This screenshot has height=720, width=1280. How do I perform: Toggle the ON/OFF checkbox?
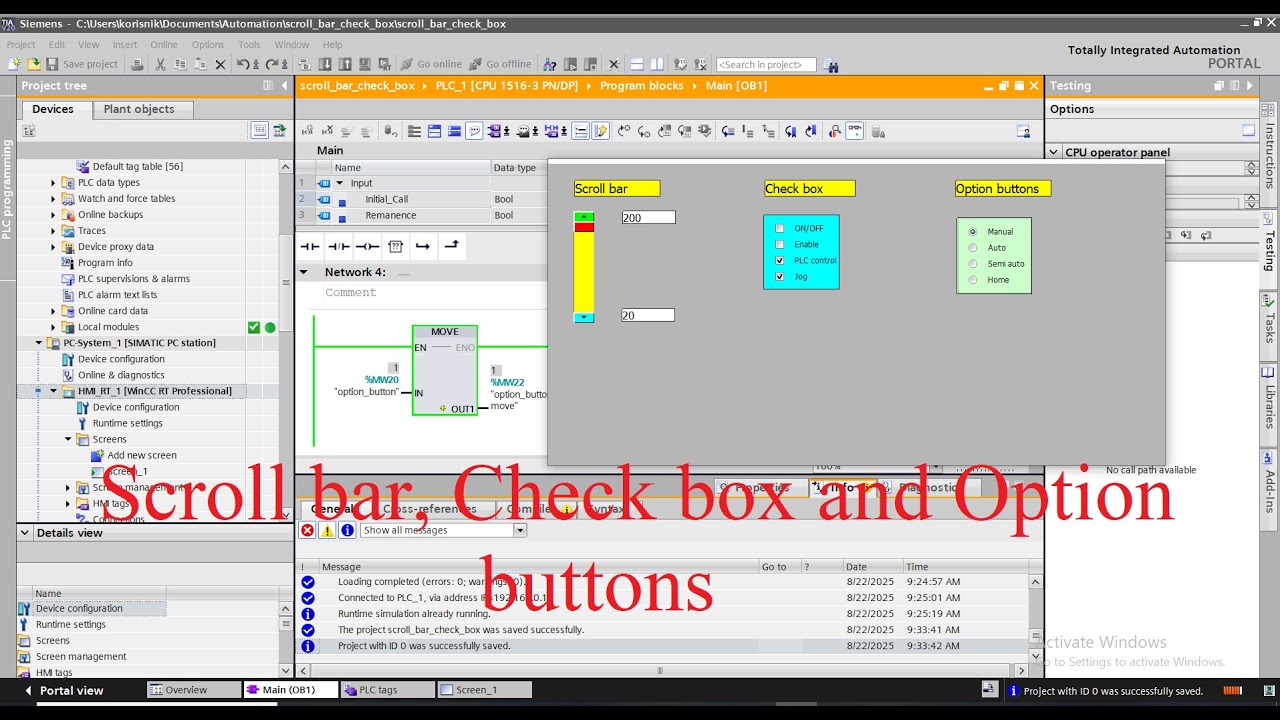pyautogui.click(x=780, y=228)
